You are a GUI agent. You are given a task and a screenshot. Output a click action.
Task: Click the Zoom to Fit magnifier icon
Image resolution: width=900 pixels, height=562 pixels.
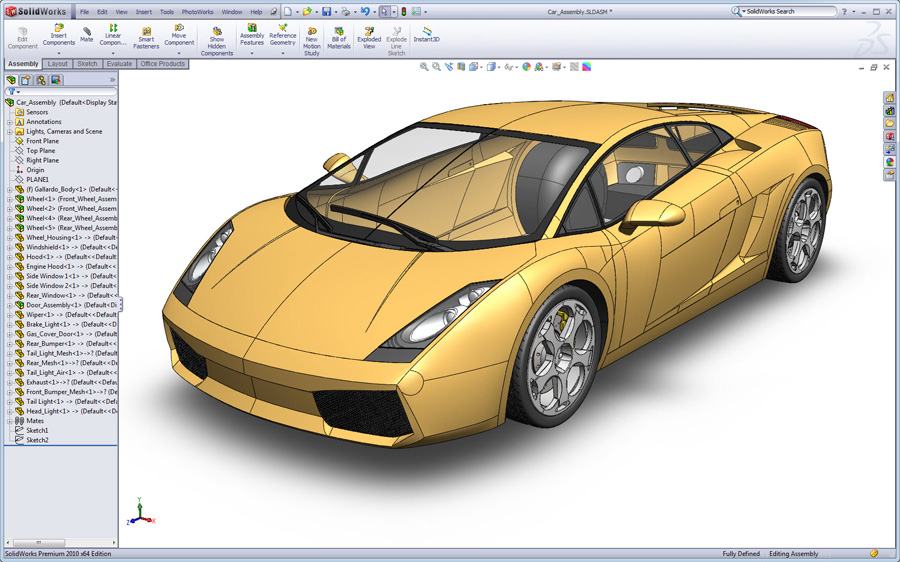424,67
